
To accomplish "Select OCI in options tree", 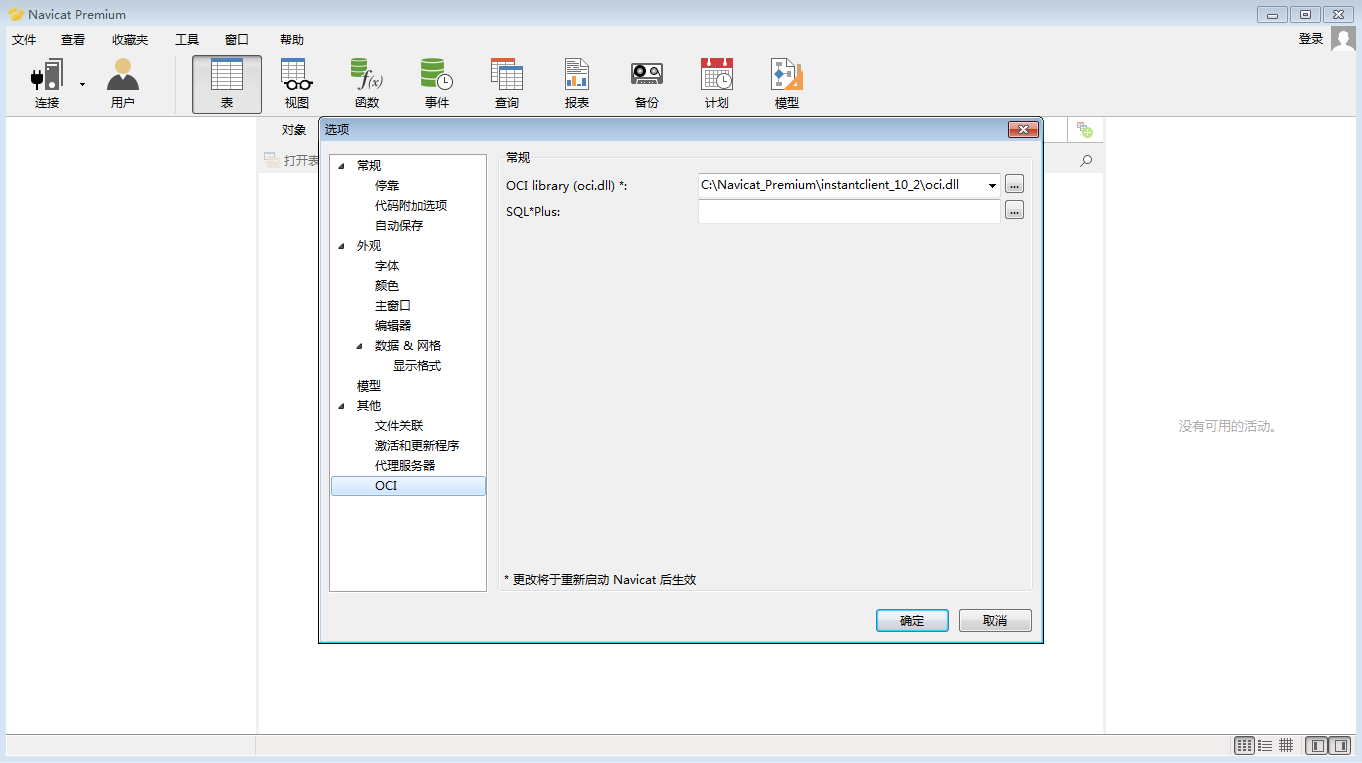I will [408, 486].
